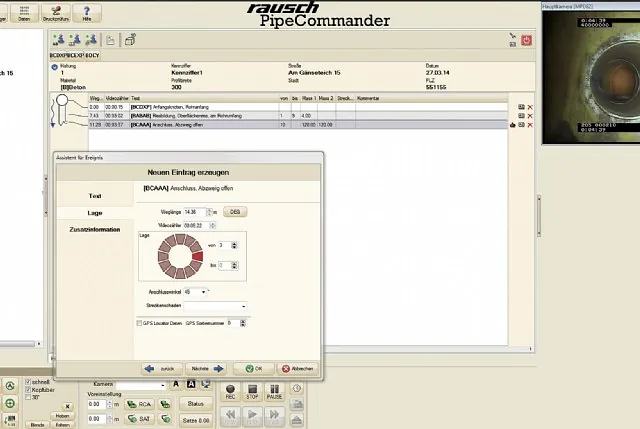Delete the BABAB row with red X
The image size is (640, 429).
[x=530, y=116]
